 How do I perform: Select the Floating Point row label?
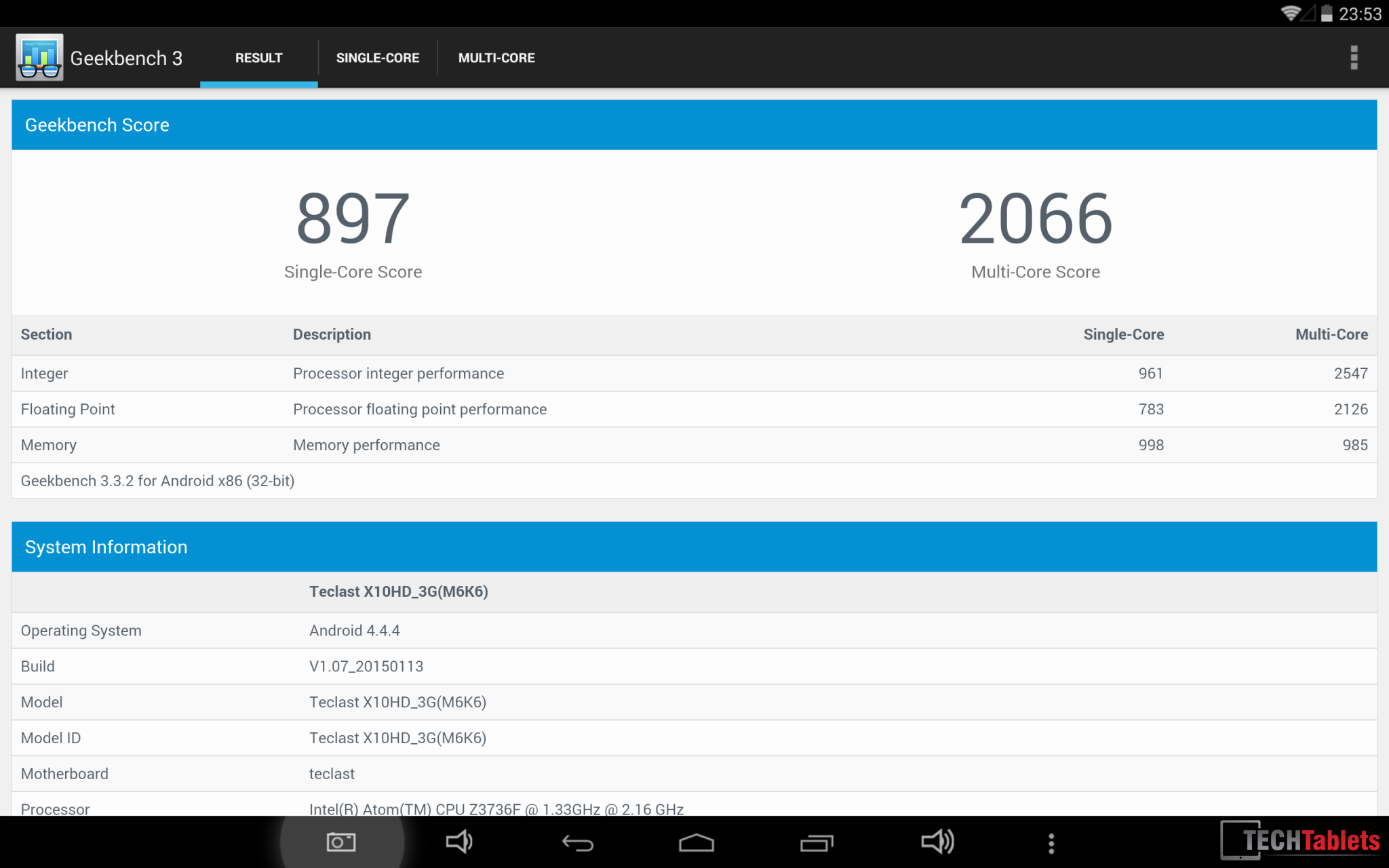pyautogui.click(x=68, y=410)
